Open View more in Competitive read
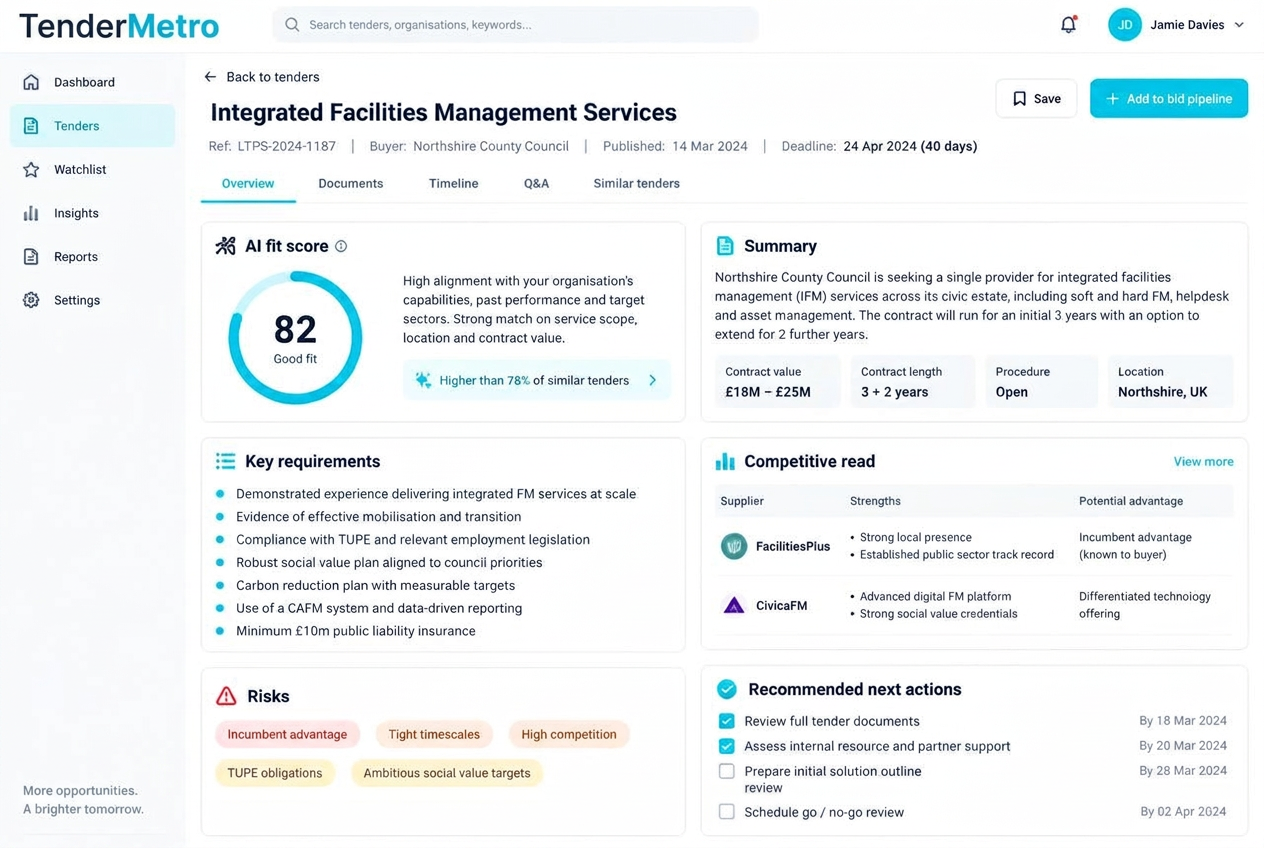This screenshot has width=1264, height=848. click(x=1203, y=462)
